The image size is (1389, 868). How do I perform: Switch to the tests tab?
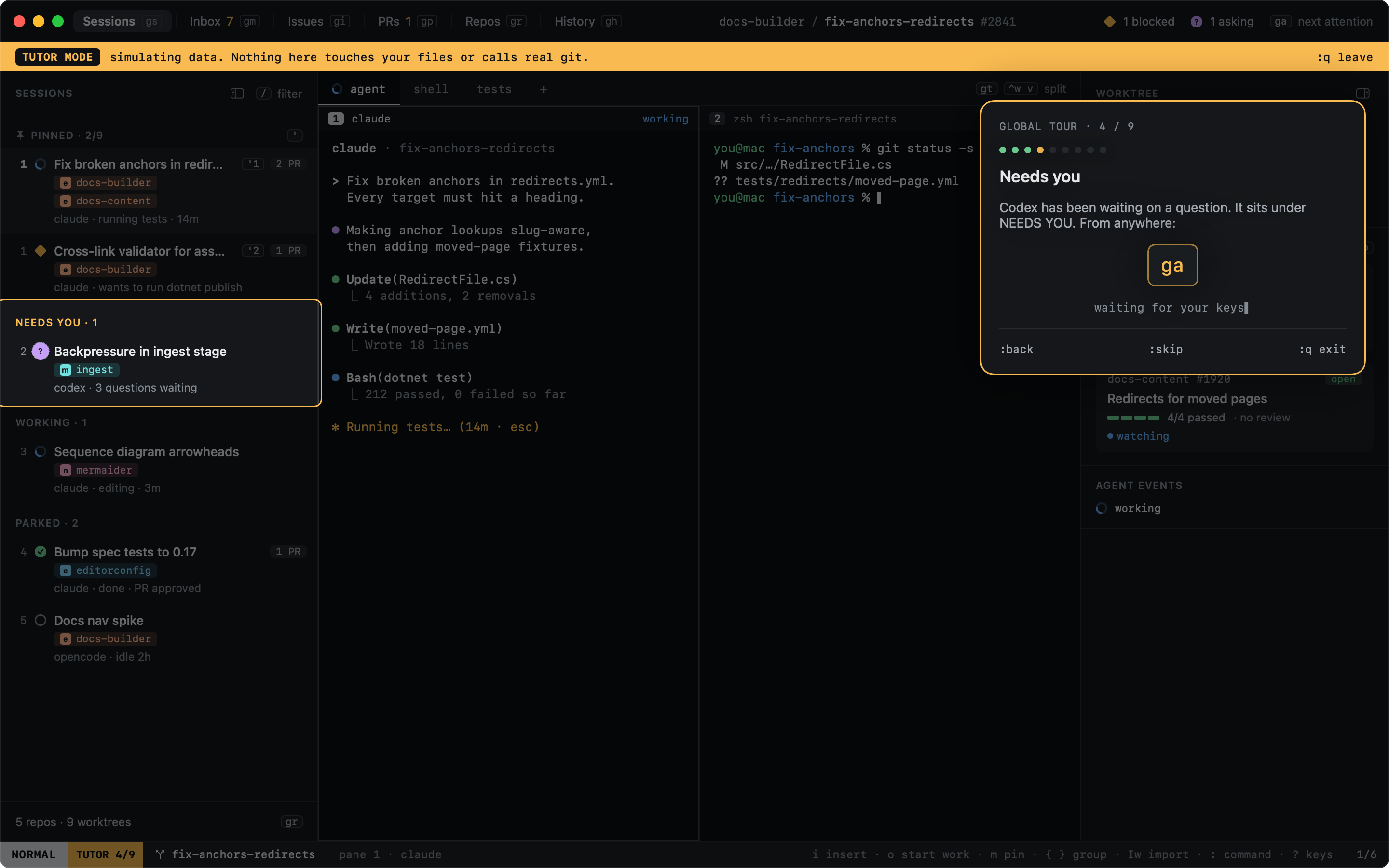pyautogui.click(x=493, y=89)
